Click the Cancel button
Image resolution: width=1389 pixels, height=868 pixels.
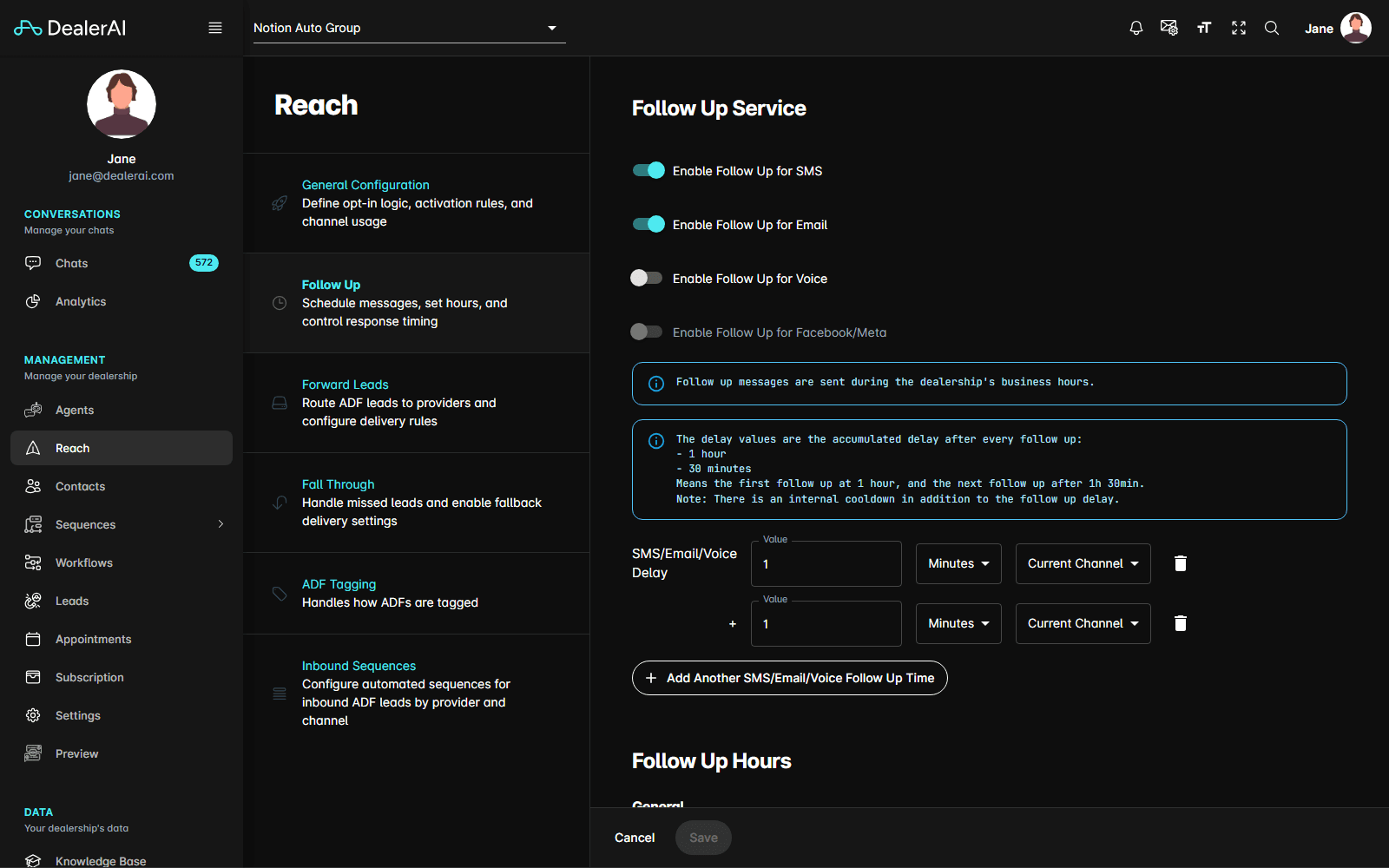[635, 838]
